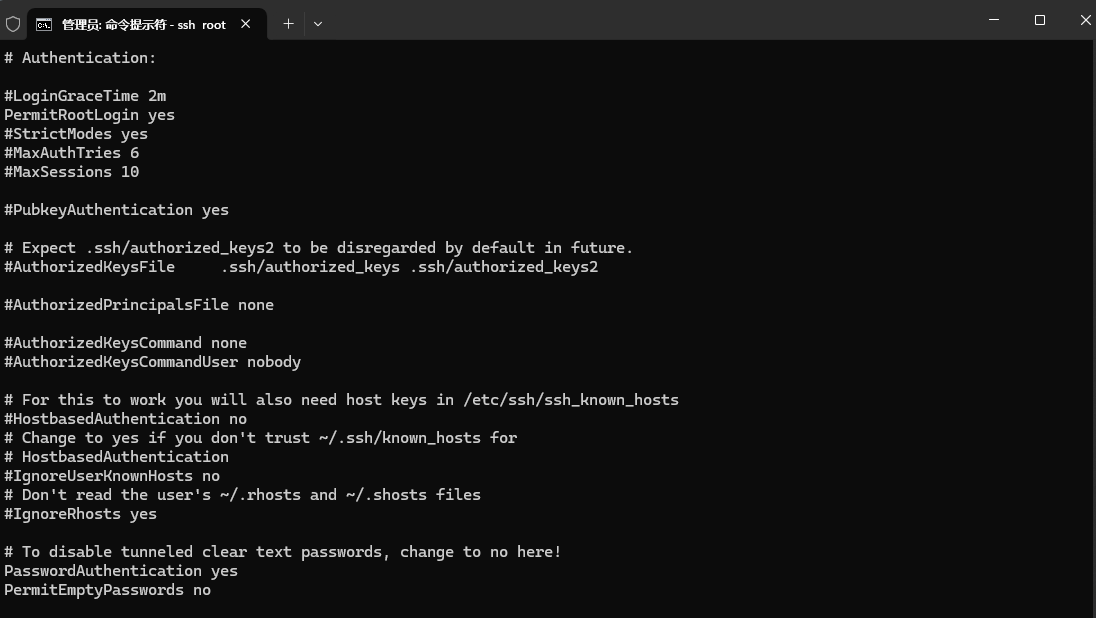1096x618 pixels.
Task: Click the #IgnoreRhosts yes line
Action: click(80, 514)
